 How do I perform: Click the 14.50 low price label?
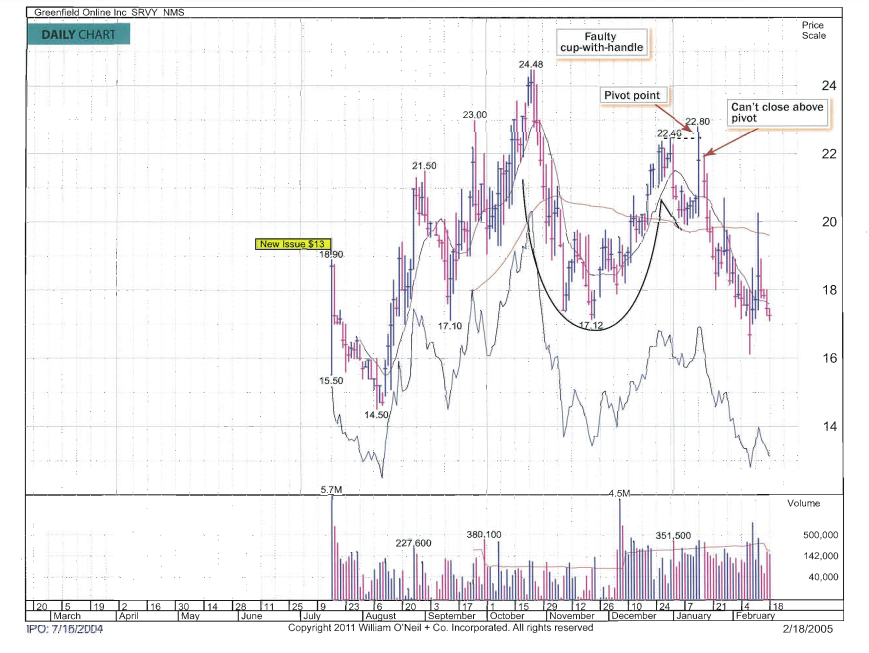[x=376, y=414]
